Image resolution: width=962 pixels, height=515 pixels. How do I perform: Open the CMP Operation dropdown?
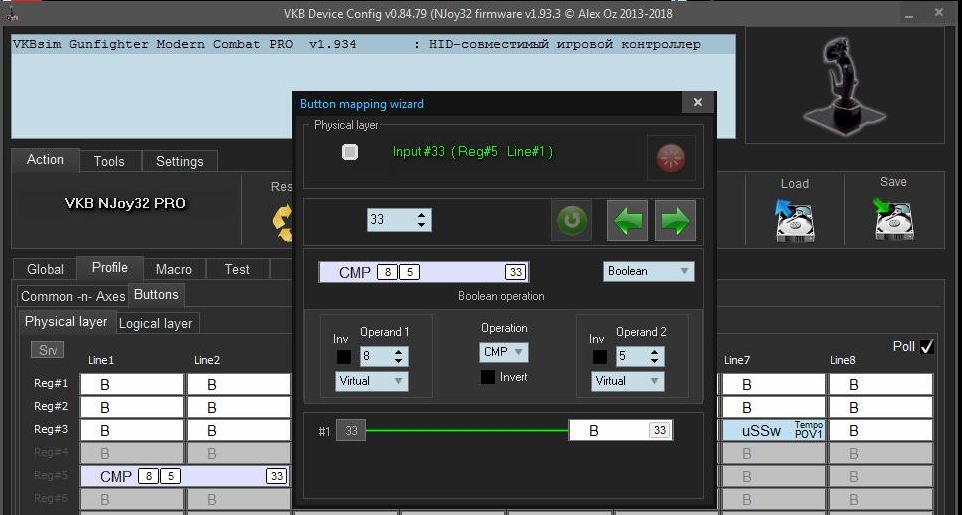tap(504, 352)
